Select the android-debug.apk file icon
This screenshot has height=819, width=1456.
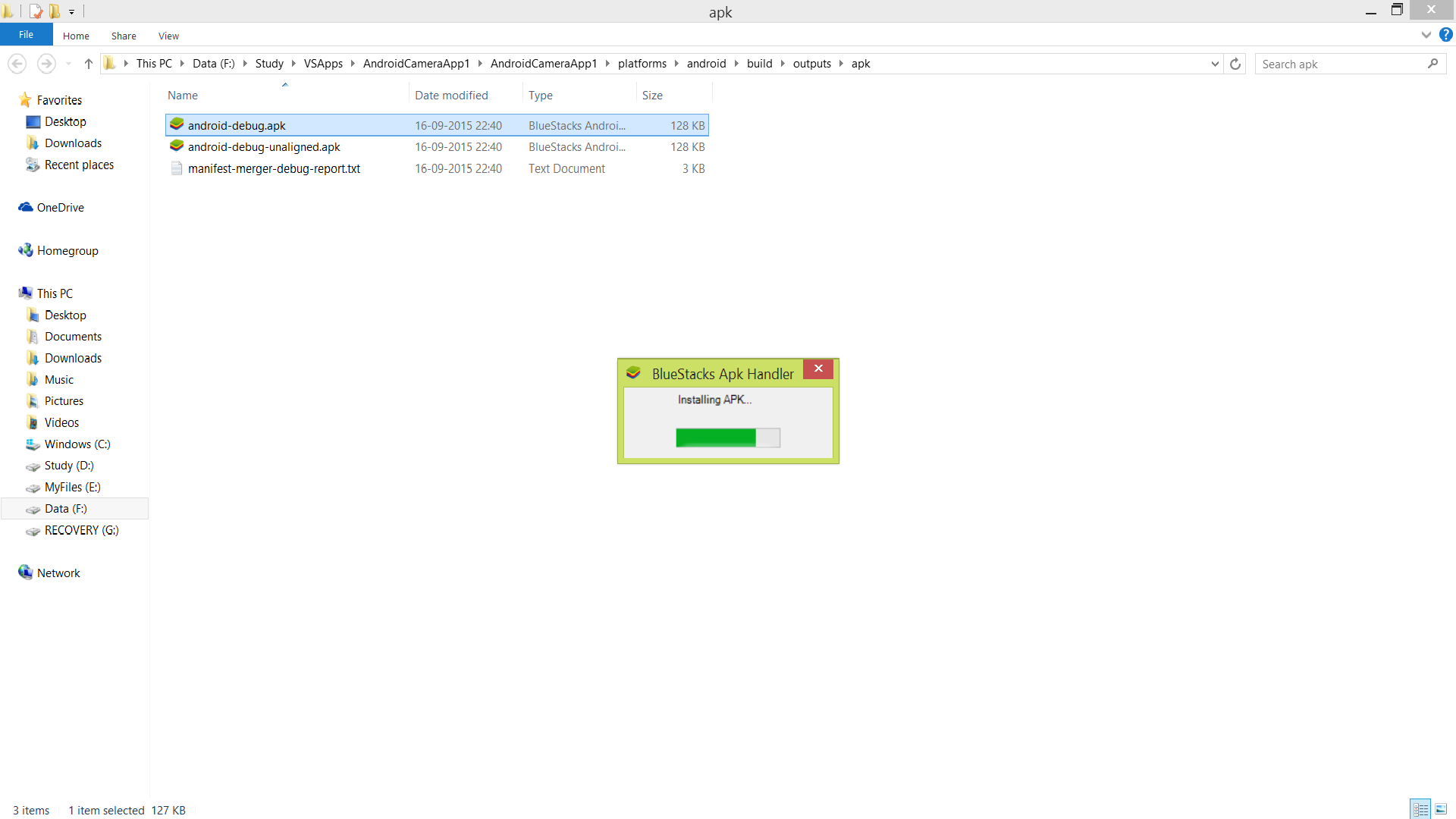point(177,125)
